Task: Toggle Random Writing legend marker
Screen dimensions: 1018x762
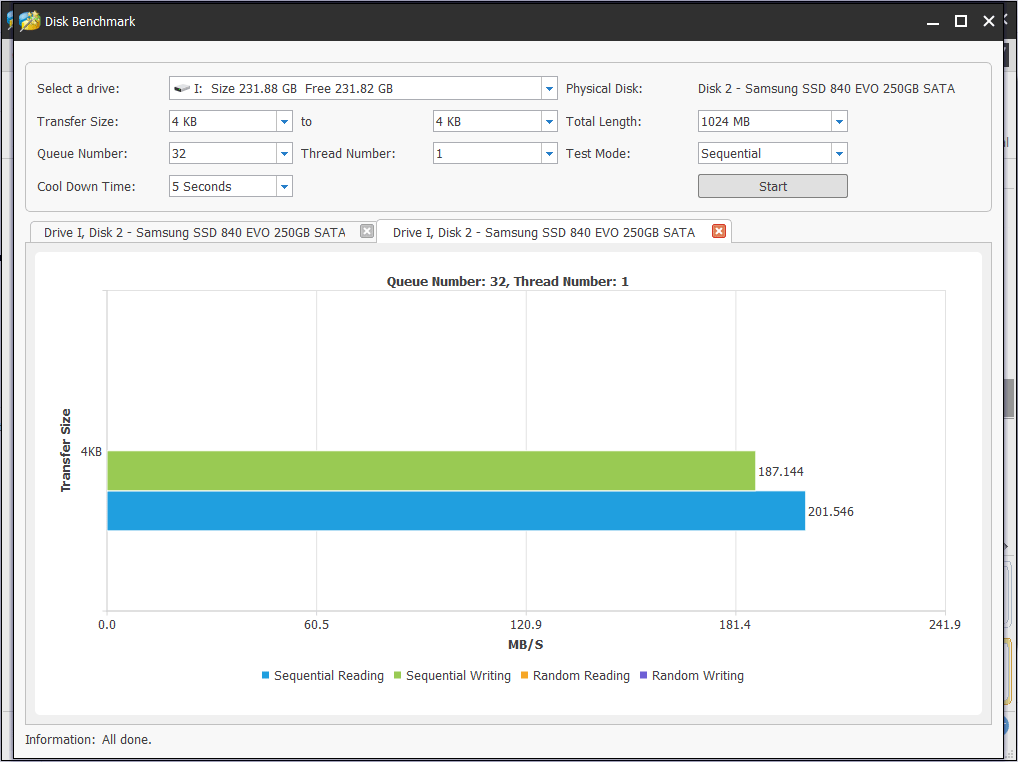Action: 643,676
